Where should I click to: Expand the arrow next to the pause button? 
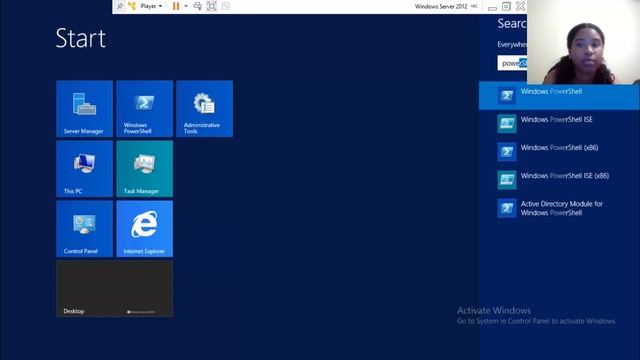click(x=186, y=6)
